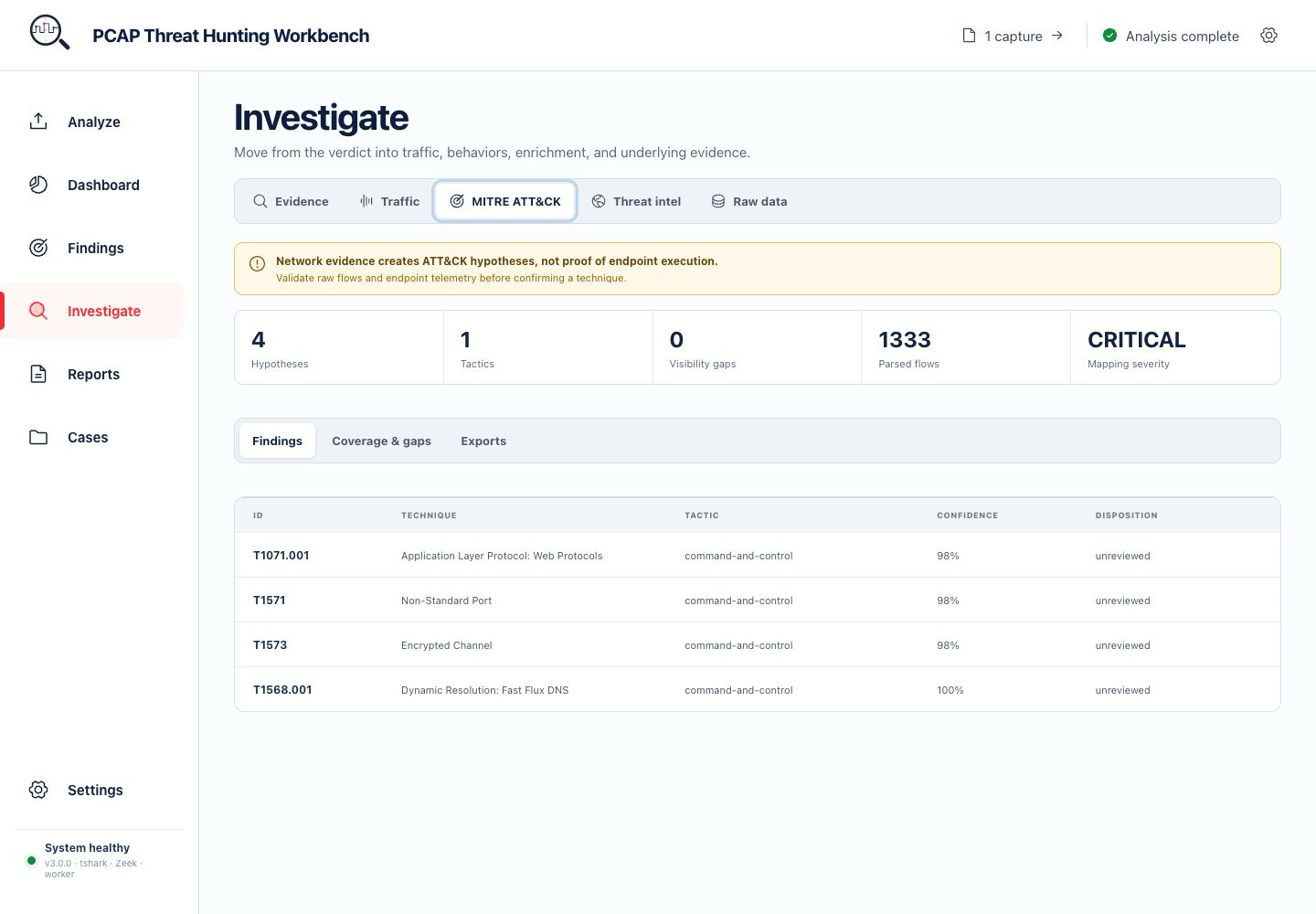
Task: Open the Exports sub-tab
Action: coord(483,441)
